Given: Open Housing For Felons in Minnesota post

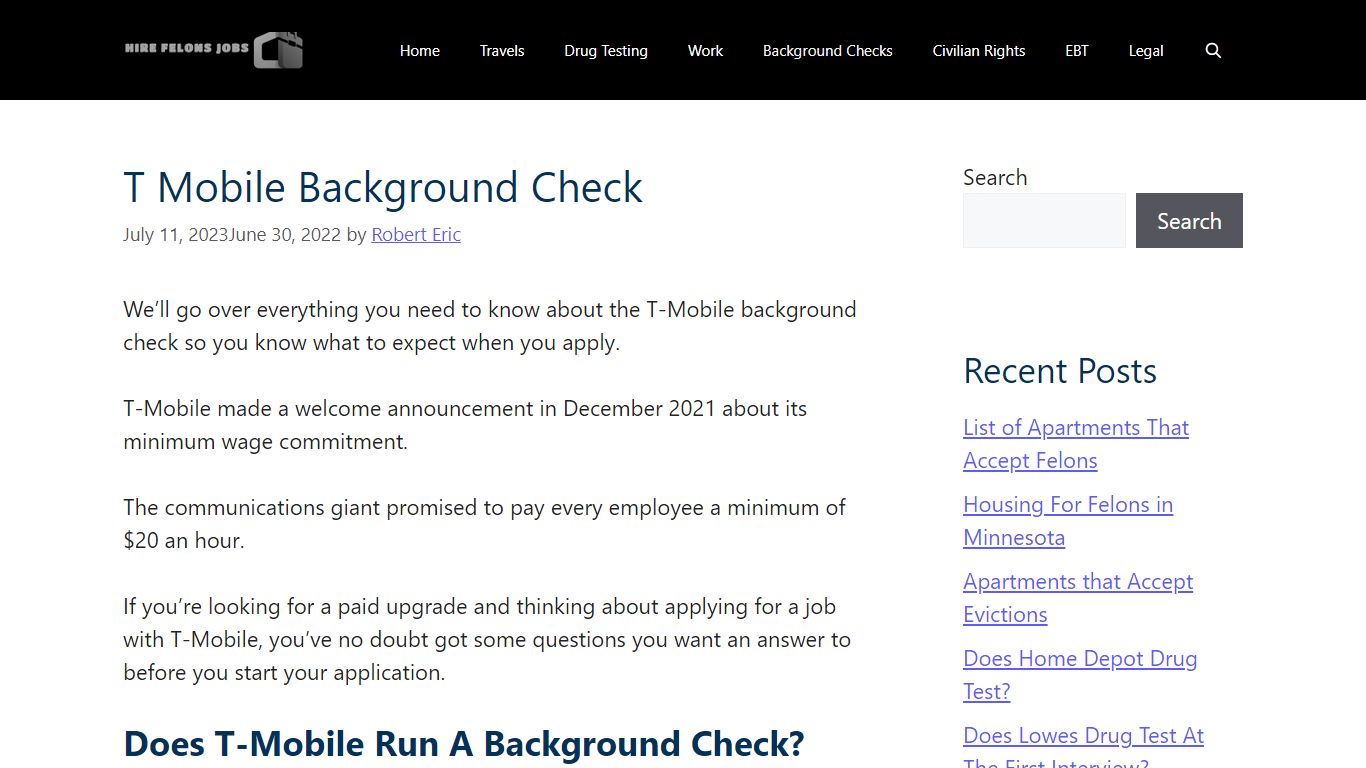Looking at the screenshot, I should (x=1068, y=521).
